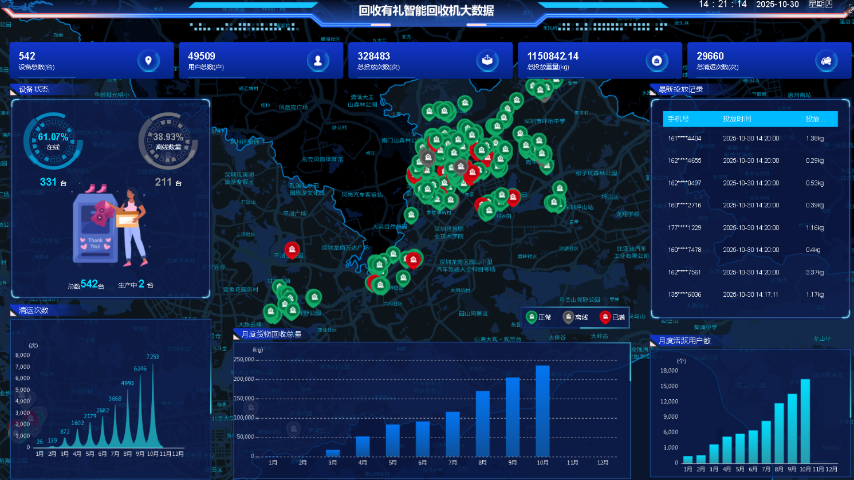Toggle the gray 离线 legend item on the map
Image resolution: width=854 pixels, height=480 pixels.
pyautogui.click(x=575, y=317)
